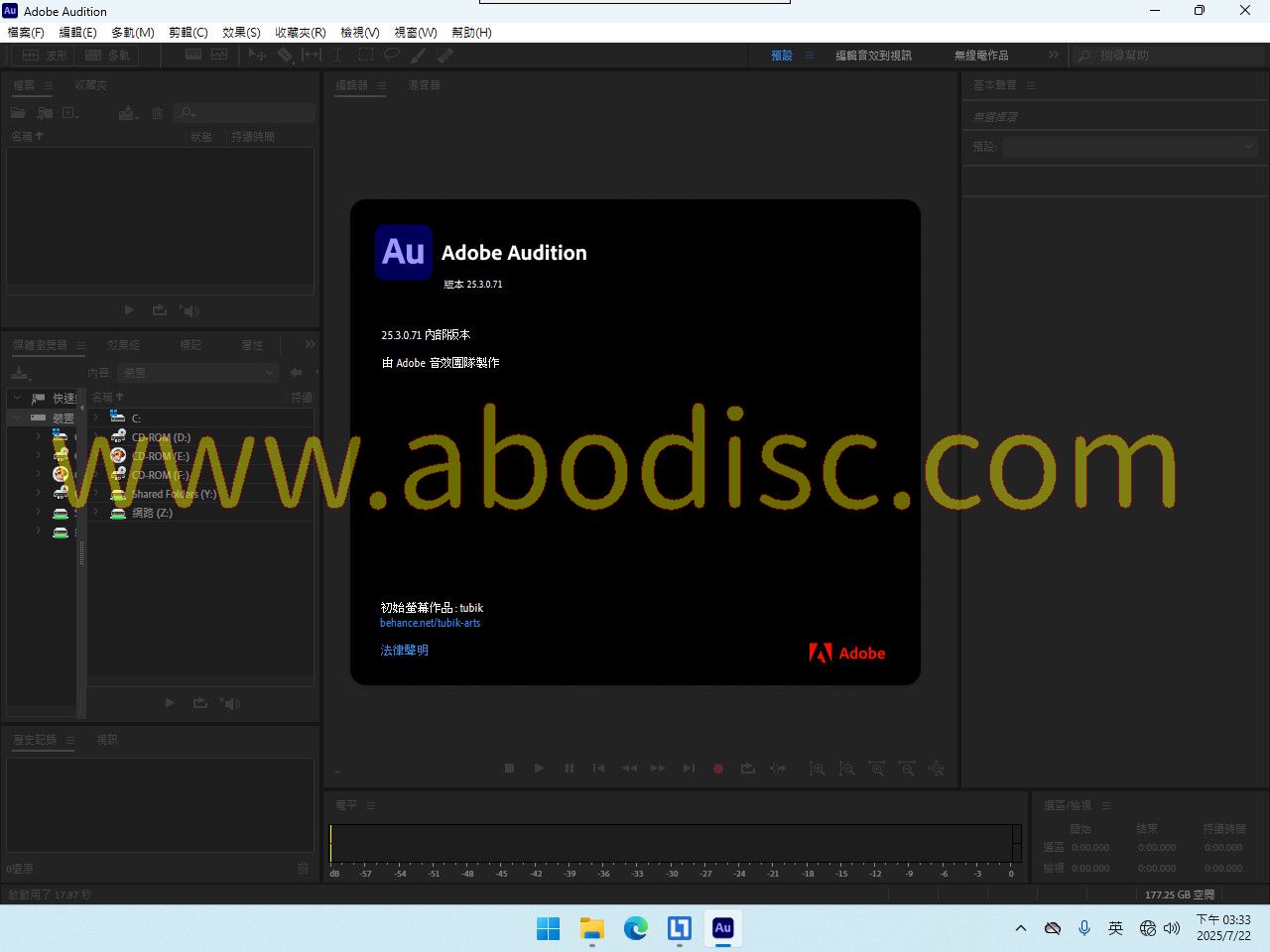This screenshot has height=952, width=1270.
Task: Open Microsoft Edge from the taskbar
Action: [636, 928]
